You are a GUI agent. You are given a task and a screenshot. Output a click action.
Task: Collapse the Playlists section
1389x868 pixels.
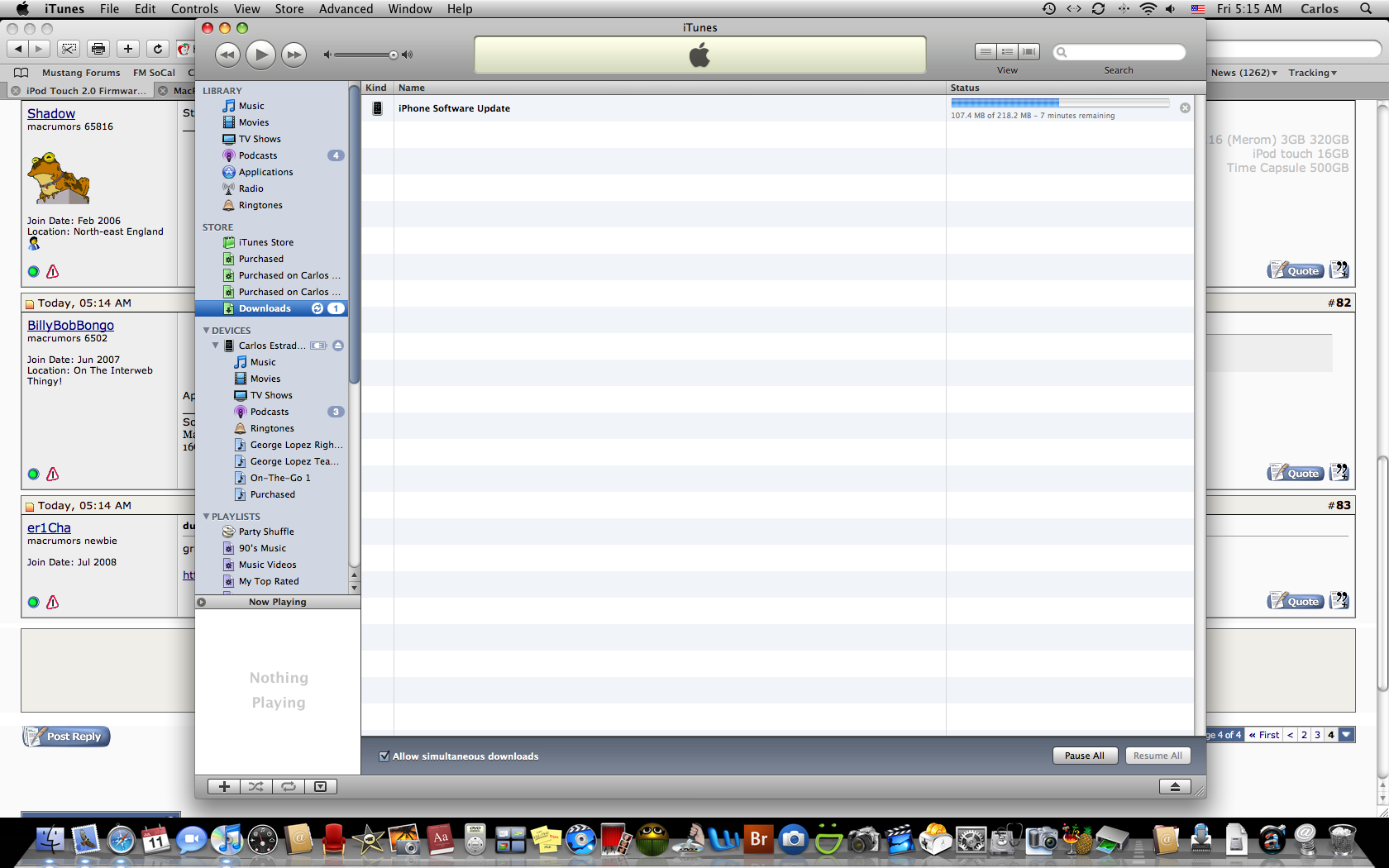pyautogui.click(x=206, y=516)
